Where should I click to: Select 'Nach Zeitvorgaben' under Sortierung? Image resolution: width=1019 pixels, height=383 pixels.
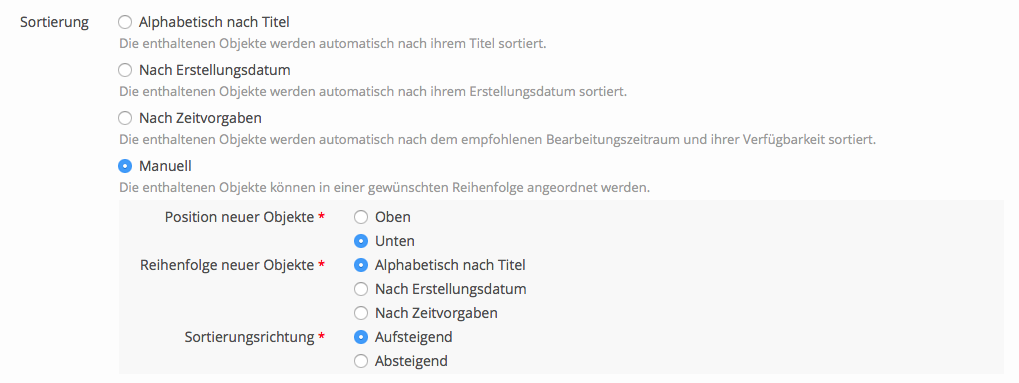pyautogui.click(x=125, y=118)
